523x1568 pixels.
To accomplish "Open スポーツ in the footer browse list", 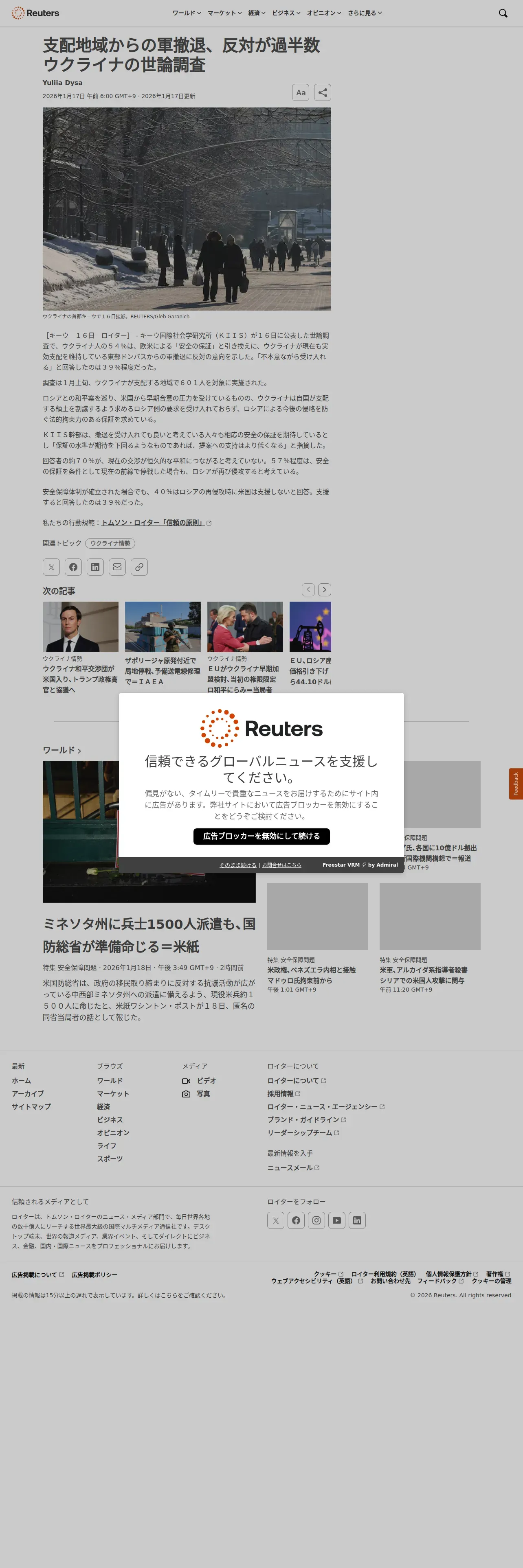I will [x=110, y=1158].
